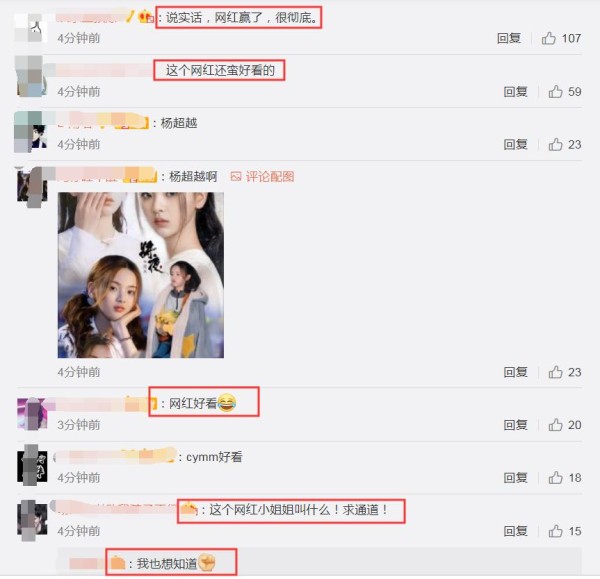600x579 pixels.
Task: Reply to the 求通道 comment
Action: [515, 531]
